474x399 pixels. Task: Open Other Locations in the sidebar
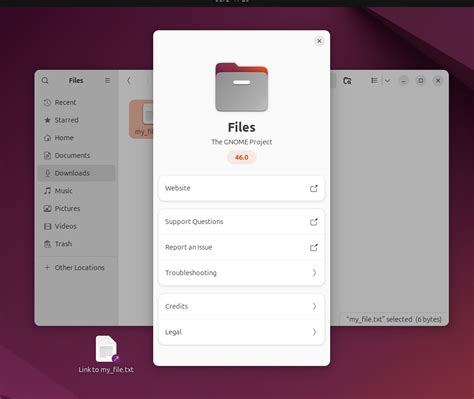coord(77,267)
